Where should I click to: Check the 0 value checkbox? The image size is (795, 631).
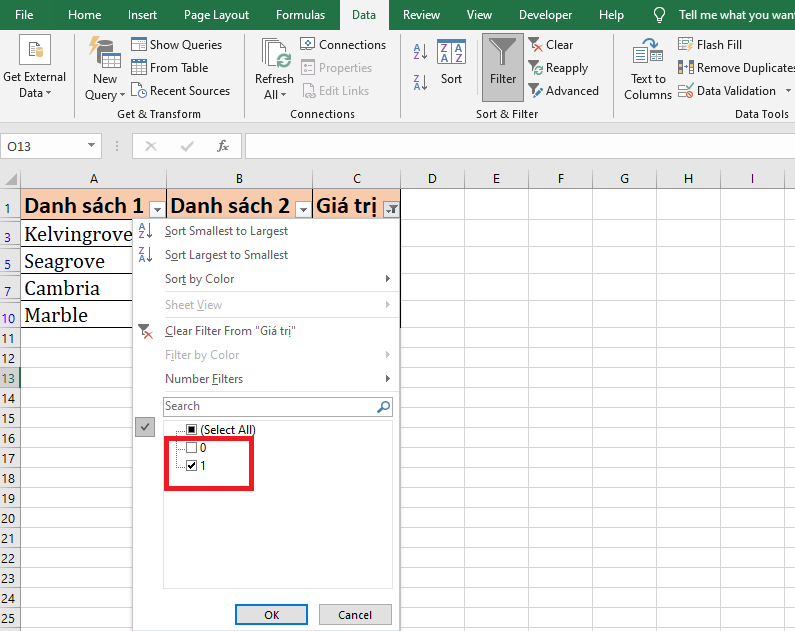(x=192, y=448)
